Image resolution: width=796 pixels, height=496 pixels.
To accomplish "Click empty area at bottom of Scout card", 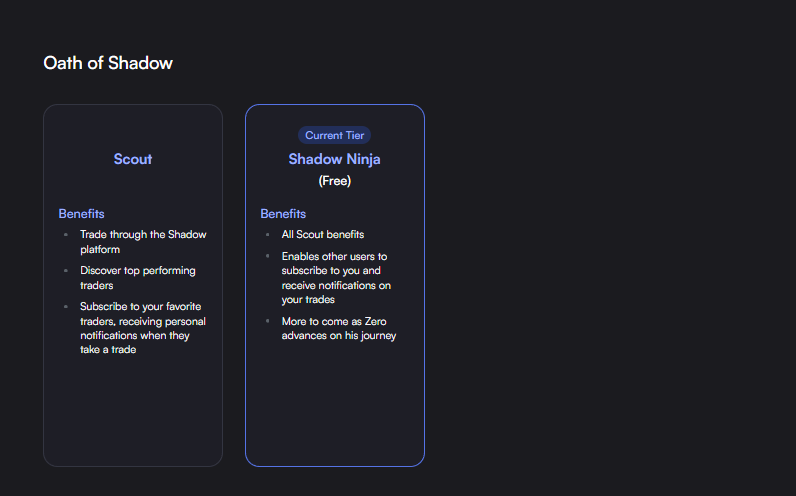I will pyautogui.click(x=133, y=420).
